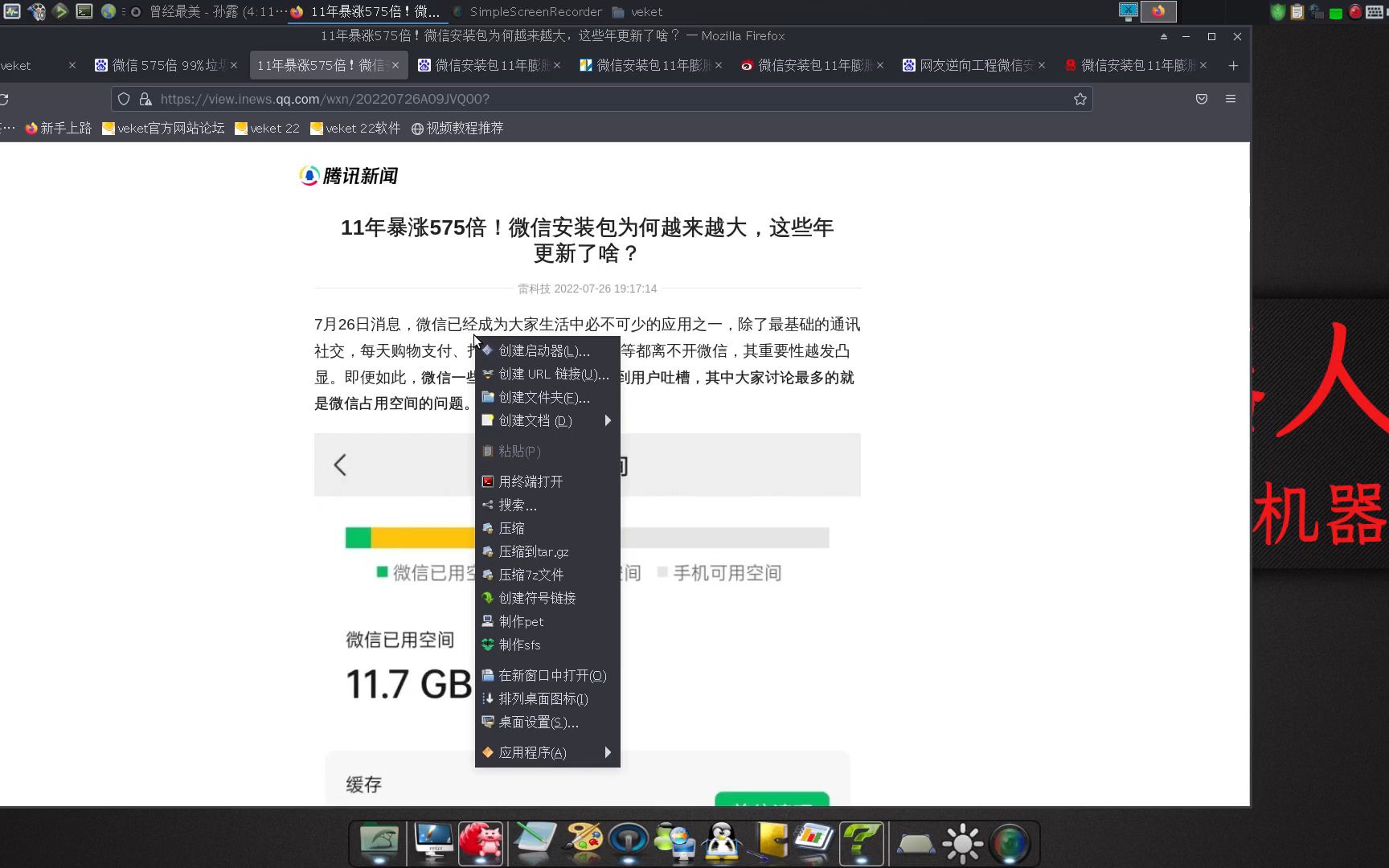Select 创建符号链接 menu entry
Image resolution: width=1389 pixels, height=868 pixels.
pos(547,598)
